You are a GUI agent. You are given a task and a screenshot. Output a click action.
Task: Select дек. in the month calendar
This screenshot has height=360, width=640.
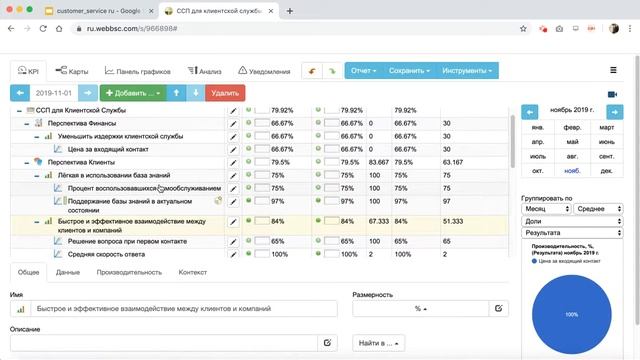tap(607, 171)
